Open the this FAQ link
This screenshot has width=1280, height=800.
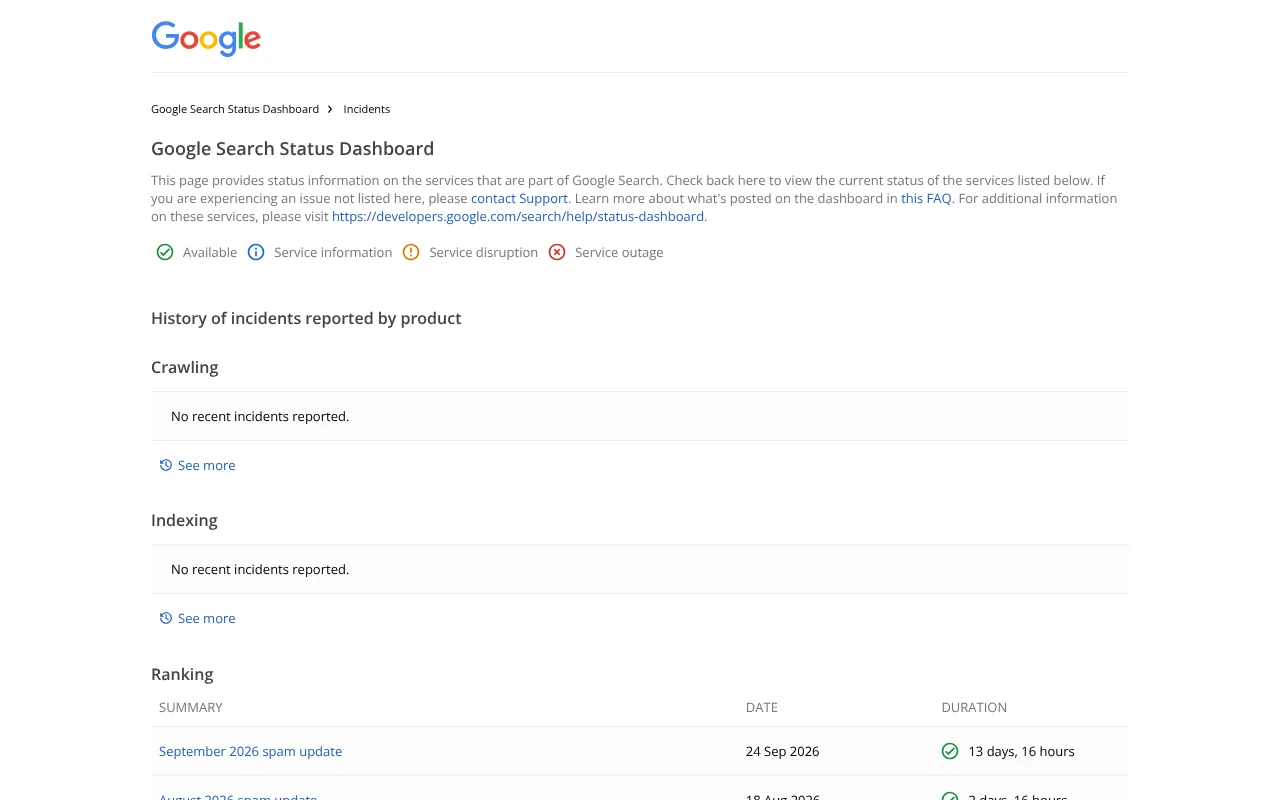tap(926, 198)
